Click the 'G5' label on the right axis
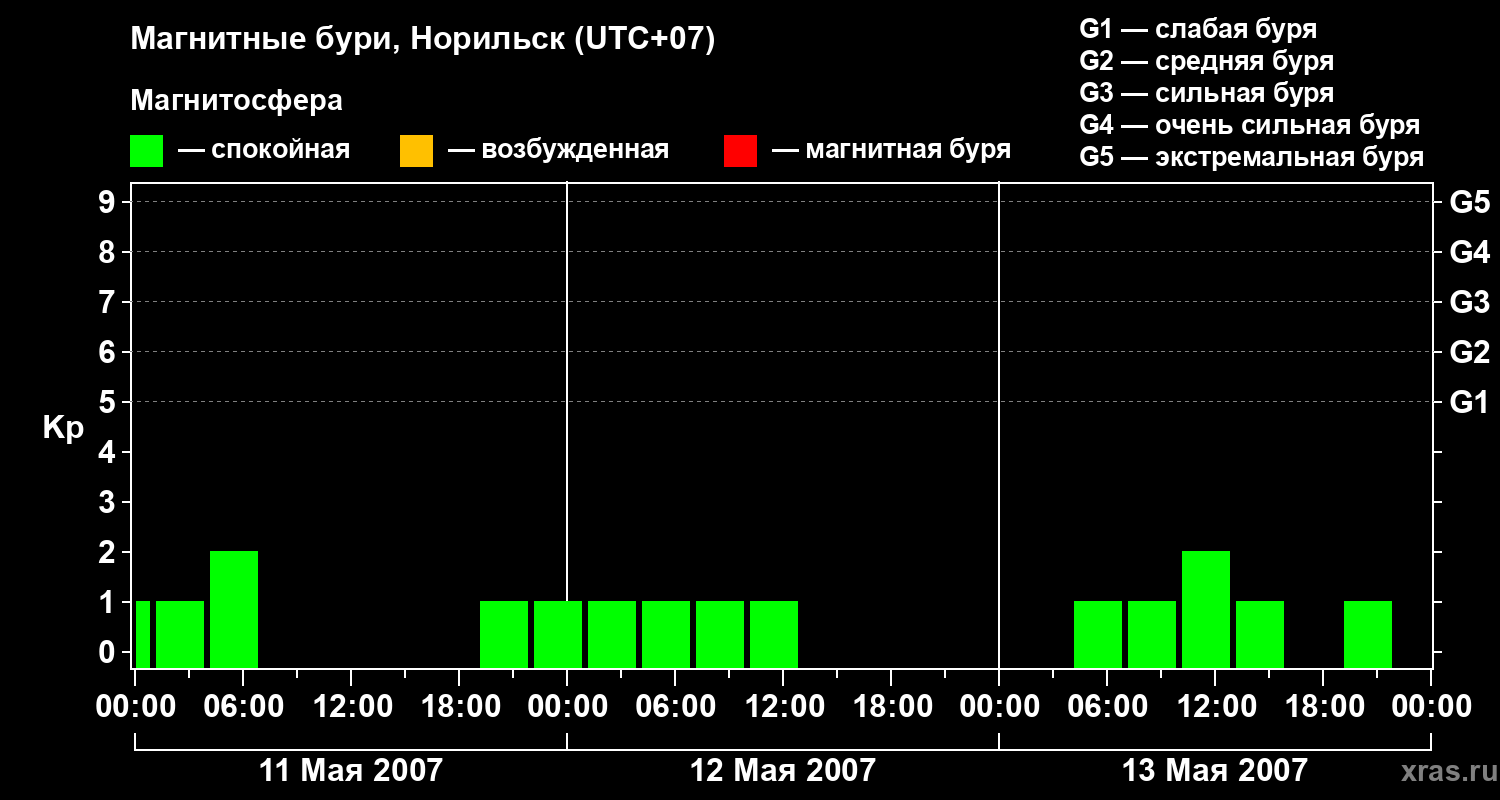Viewport: 1500px width, 800px height. 1469,202
